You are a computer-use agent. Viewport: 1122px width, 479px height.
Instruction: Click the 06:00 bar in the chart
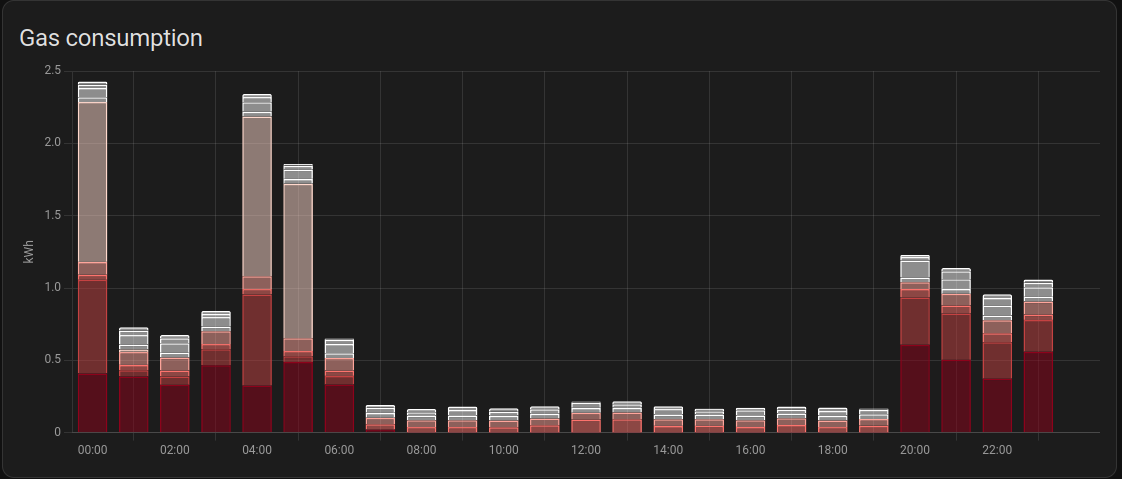pos(339,386)
